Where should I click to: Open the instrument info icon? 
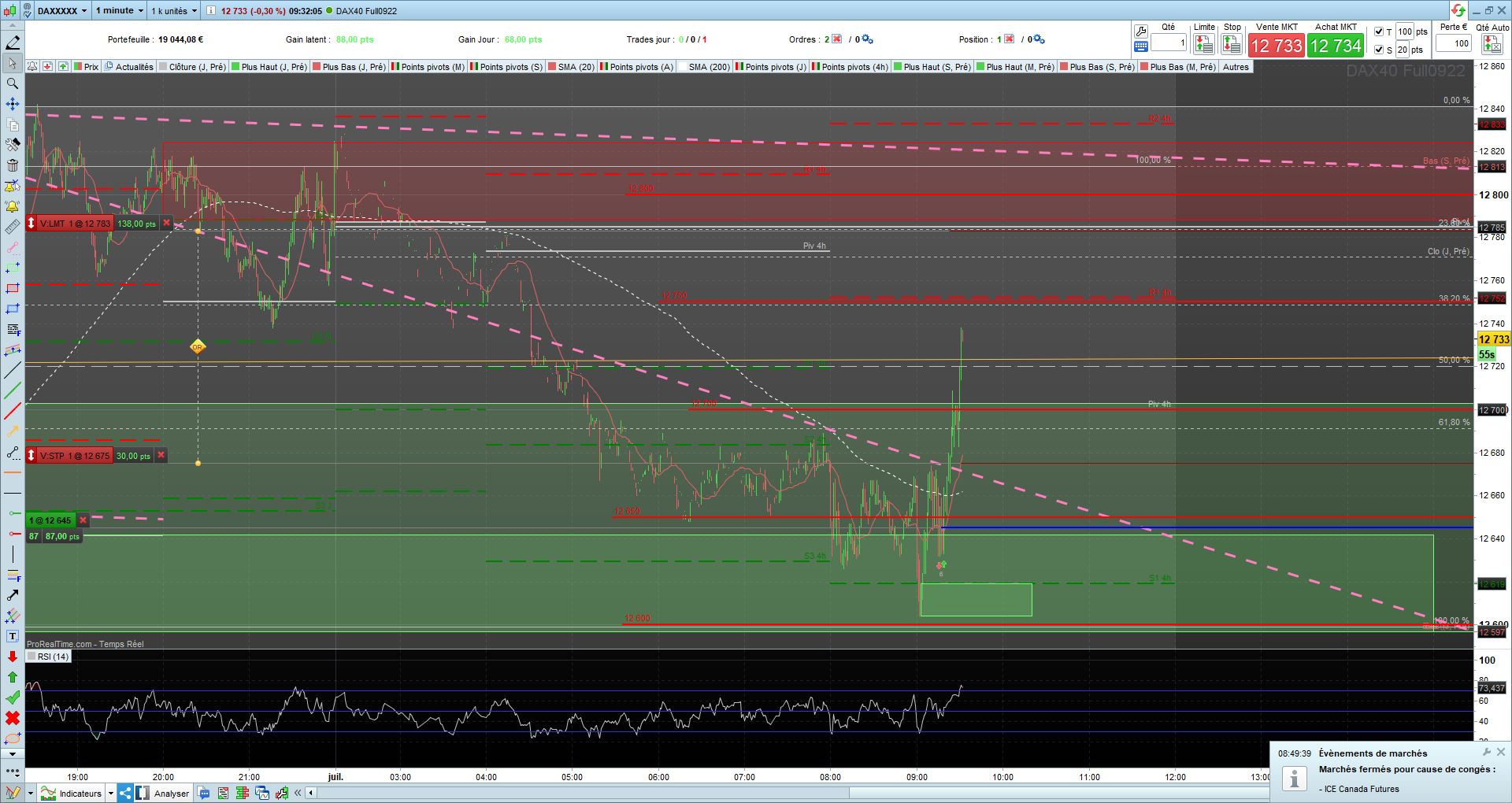coord(211,11)
